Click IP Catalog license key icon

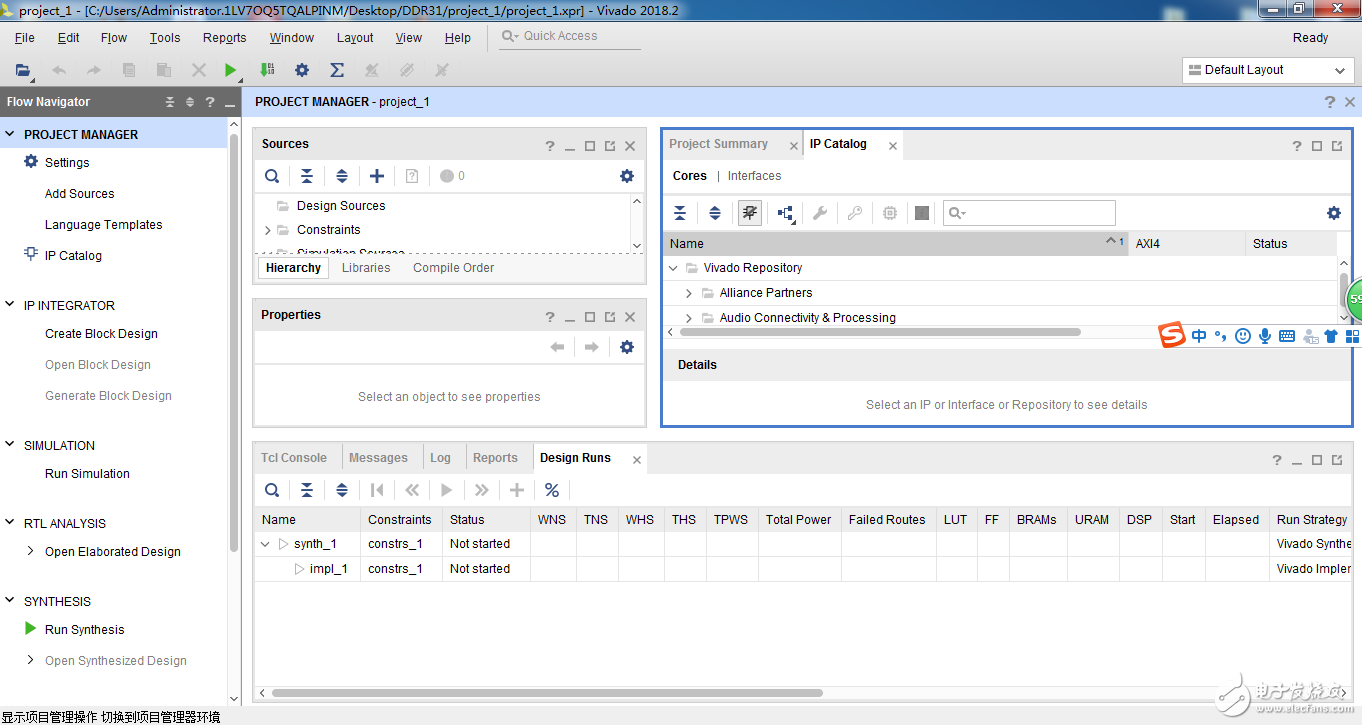pos(855,213)
